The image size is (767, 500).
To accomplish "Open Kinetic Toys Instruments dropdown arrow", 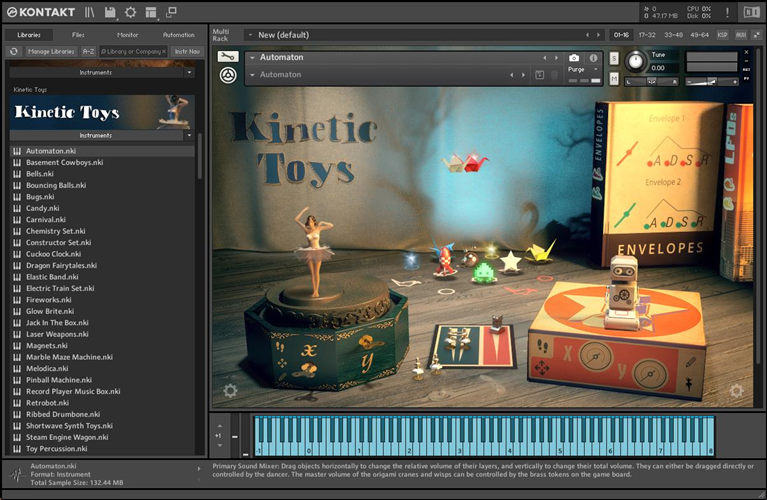I will [188, 135].
